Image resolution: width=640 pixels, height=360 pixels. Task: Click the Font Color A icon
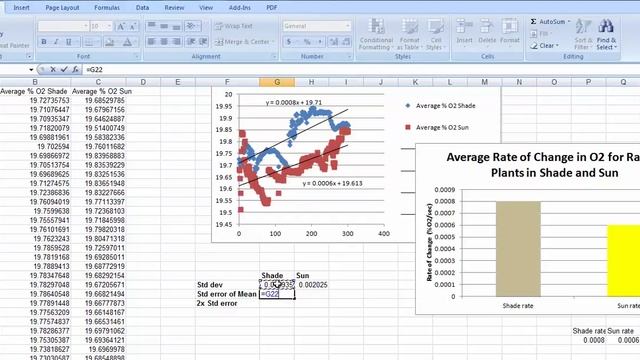[127, 42]
